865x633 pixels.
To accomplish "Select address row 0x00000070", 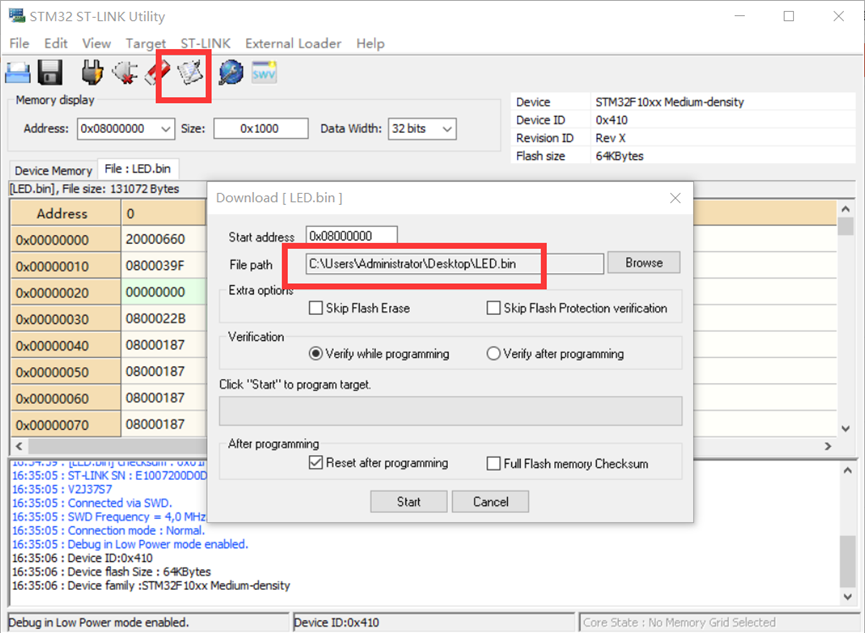I will coord(65,425).
